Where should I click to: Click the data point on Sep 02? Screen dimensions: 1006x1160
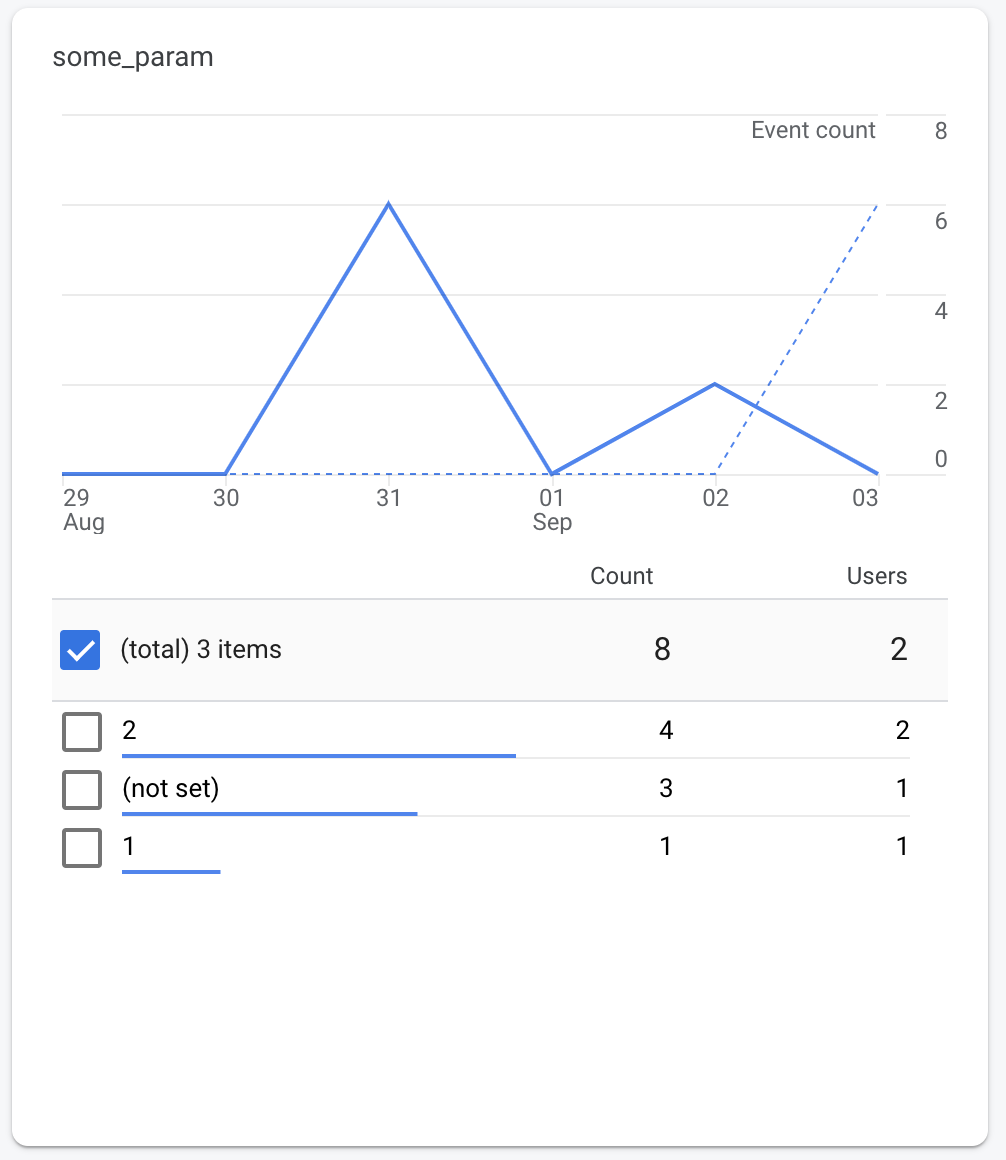(x=715, y=383)
